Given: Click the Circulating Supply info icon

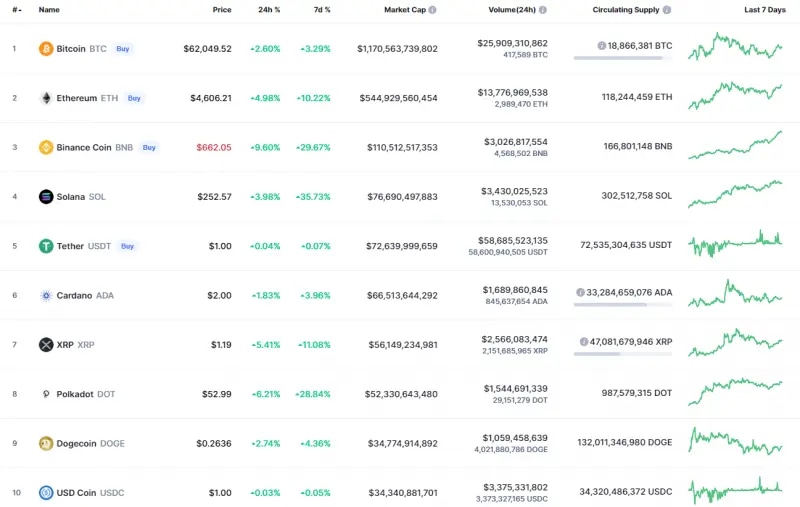Looking at the screenshot, I should coord(667,10).
